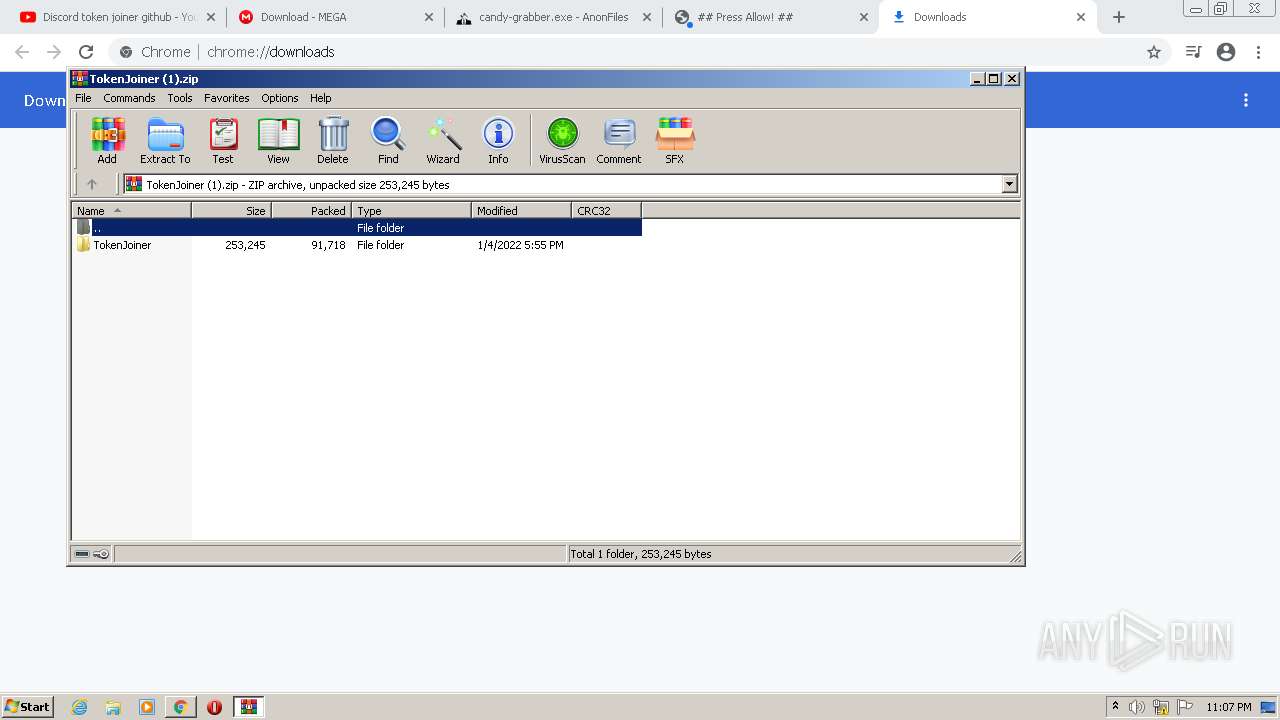Viewport: 1280px width, 720px height.
Task: Click status text Total 1 folder
Action: (x=640, y=554)
